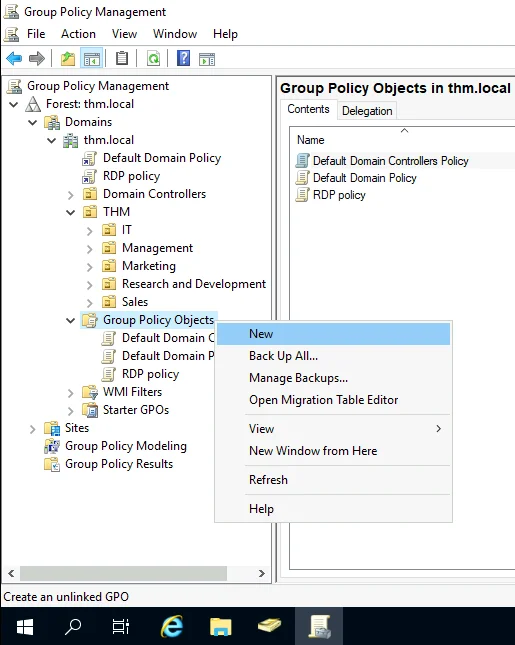The height and width of the screenshot is (645, 515).
Task: Expand the Sites node
Action: tap(32, 429)
